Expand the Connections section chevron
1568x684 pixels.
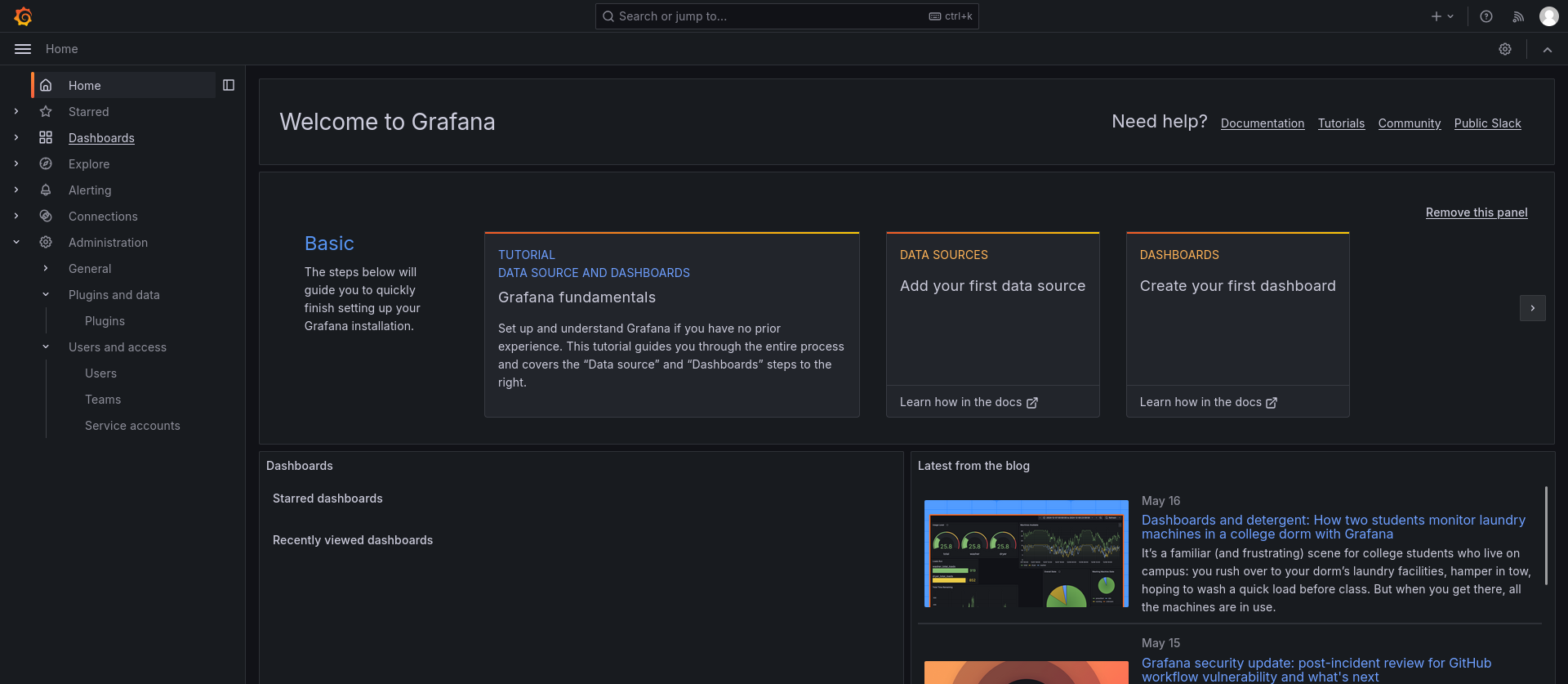pyautogui.click(x=16, y=216)
